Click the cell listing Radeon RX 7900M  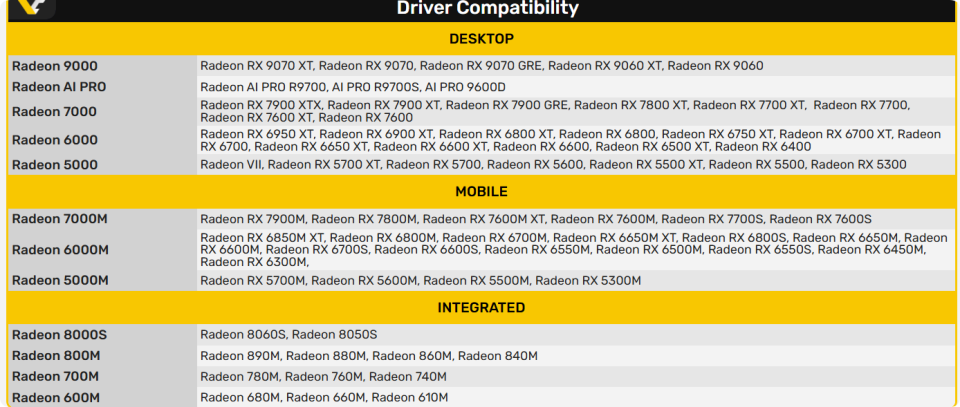[576, 218]
